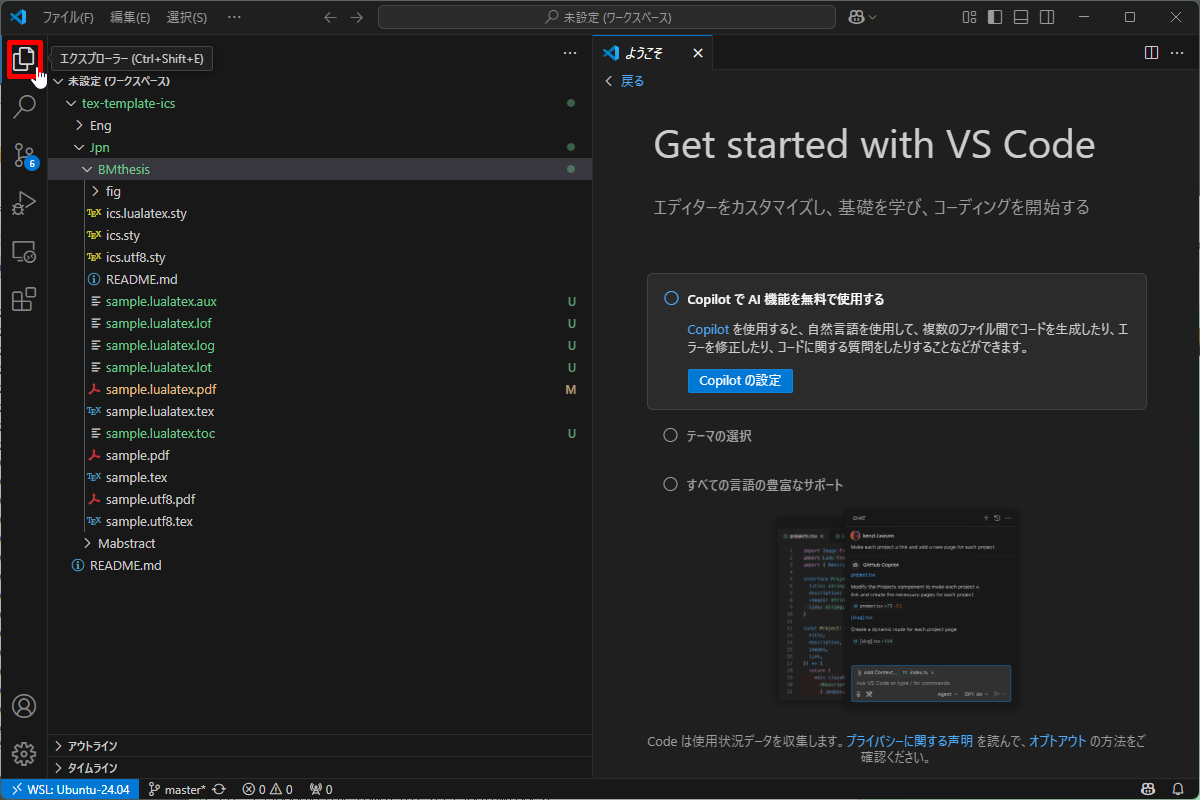Open ics.lualatex.sty file
Image resolution: width=1200 pixels, height=800 pixels.
146,213
